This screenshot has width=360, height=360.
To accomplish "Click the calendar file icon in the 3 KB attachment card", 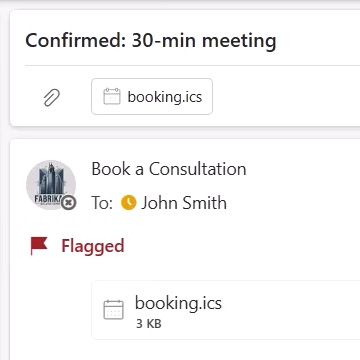I will (113, 310).
